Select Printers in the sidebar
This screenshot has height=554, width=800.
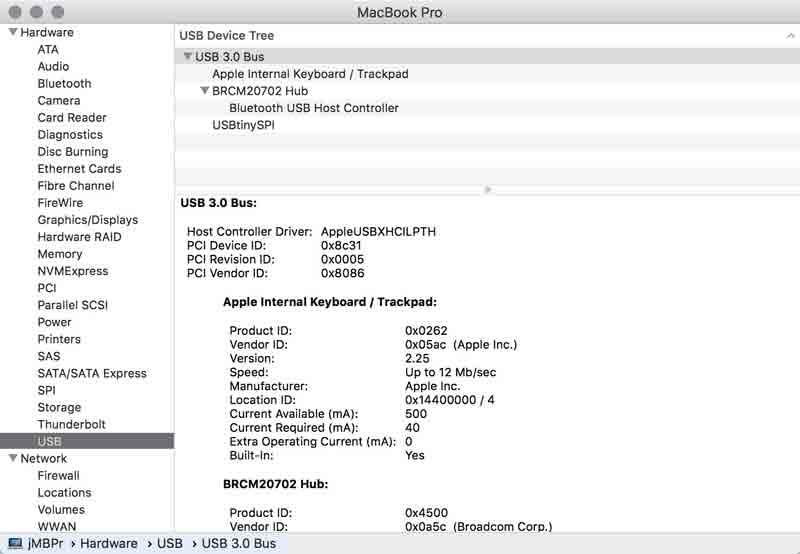coord(59,339)
